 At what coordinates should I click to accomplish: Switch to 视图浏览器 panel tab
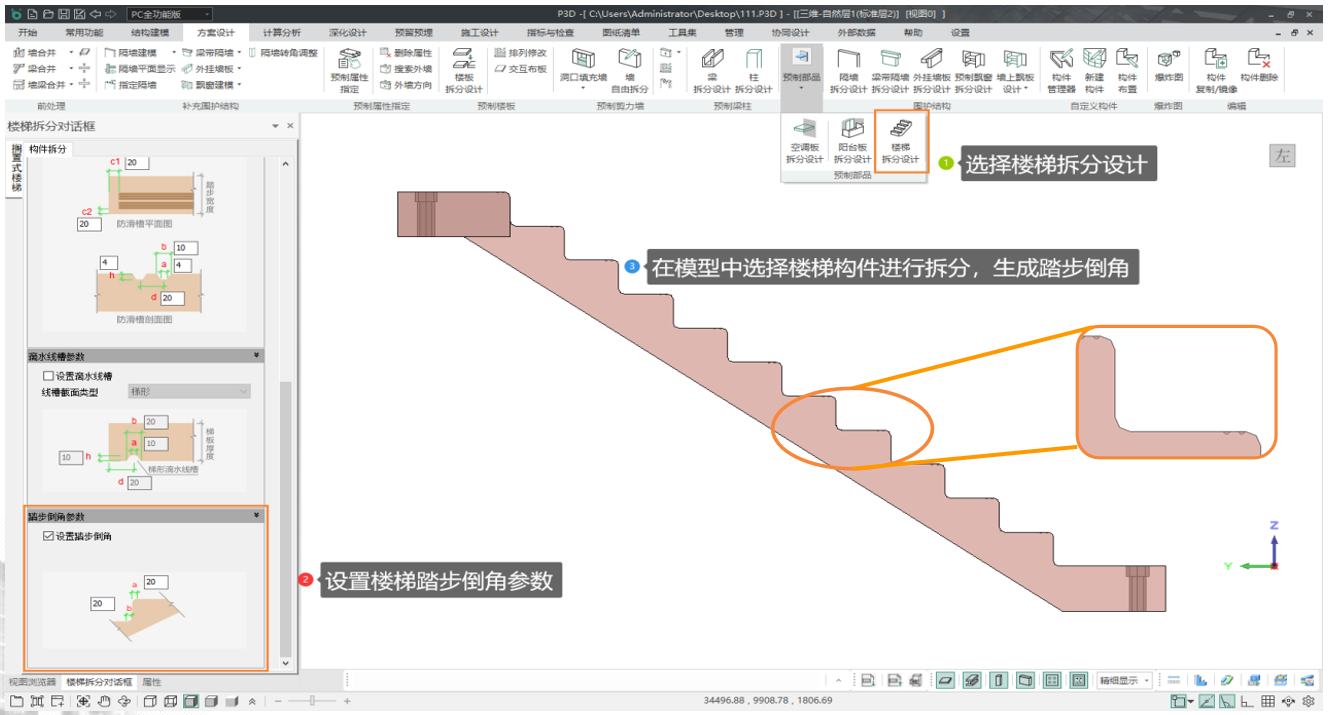[32, 681]
